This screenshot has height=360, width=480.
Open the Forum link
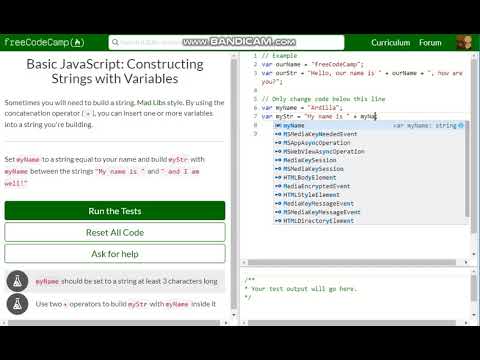[x=430, y=43]
